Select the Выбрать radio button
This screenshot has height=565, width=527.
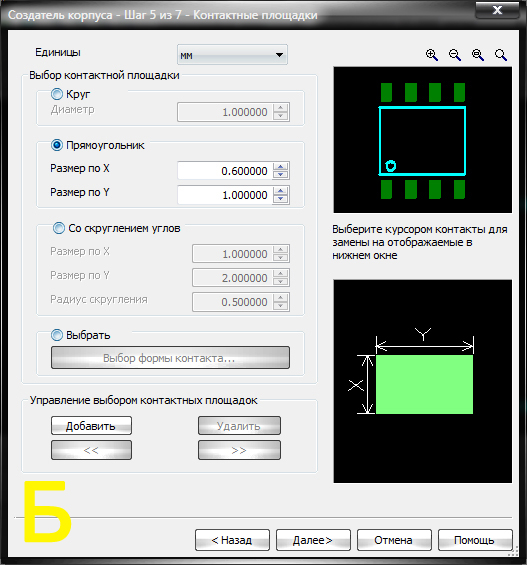point(57,335)
